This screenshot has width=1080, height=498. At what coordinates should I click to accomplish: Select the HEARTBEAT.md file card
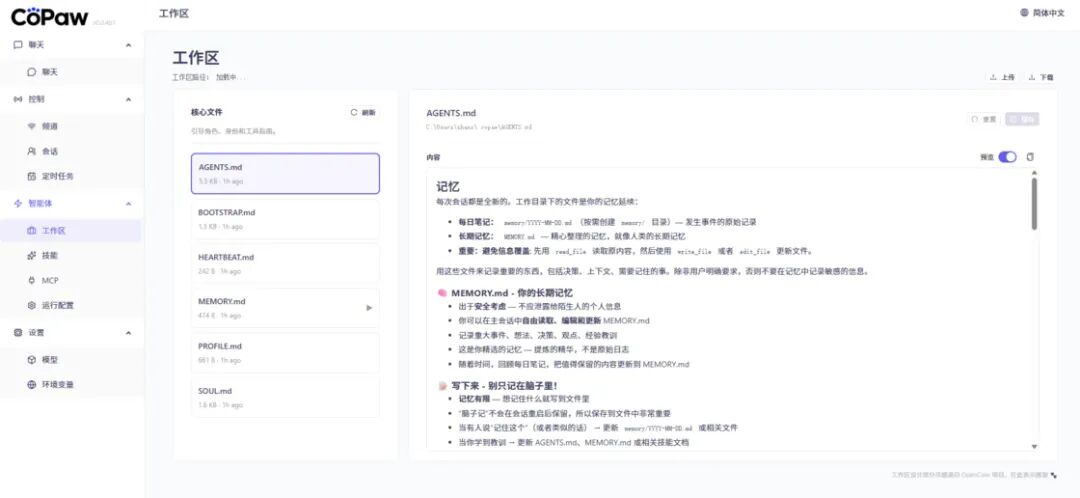coord(285,263)
